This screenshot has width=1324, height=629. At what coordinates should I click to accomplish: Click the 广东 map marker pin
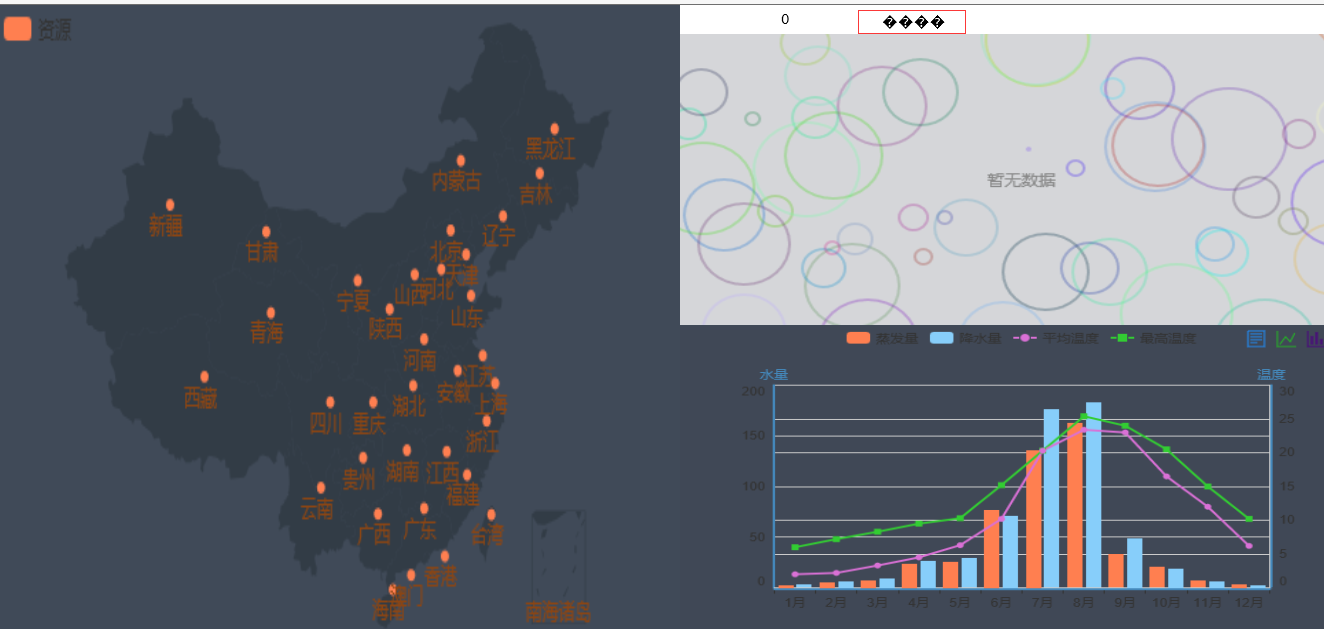[x=424, y=509]
